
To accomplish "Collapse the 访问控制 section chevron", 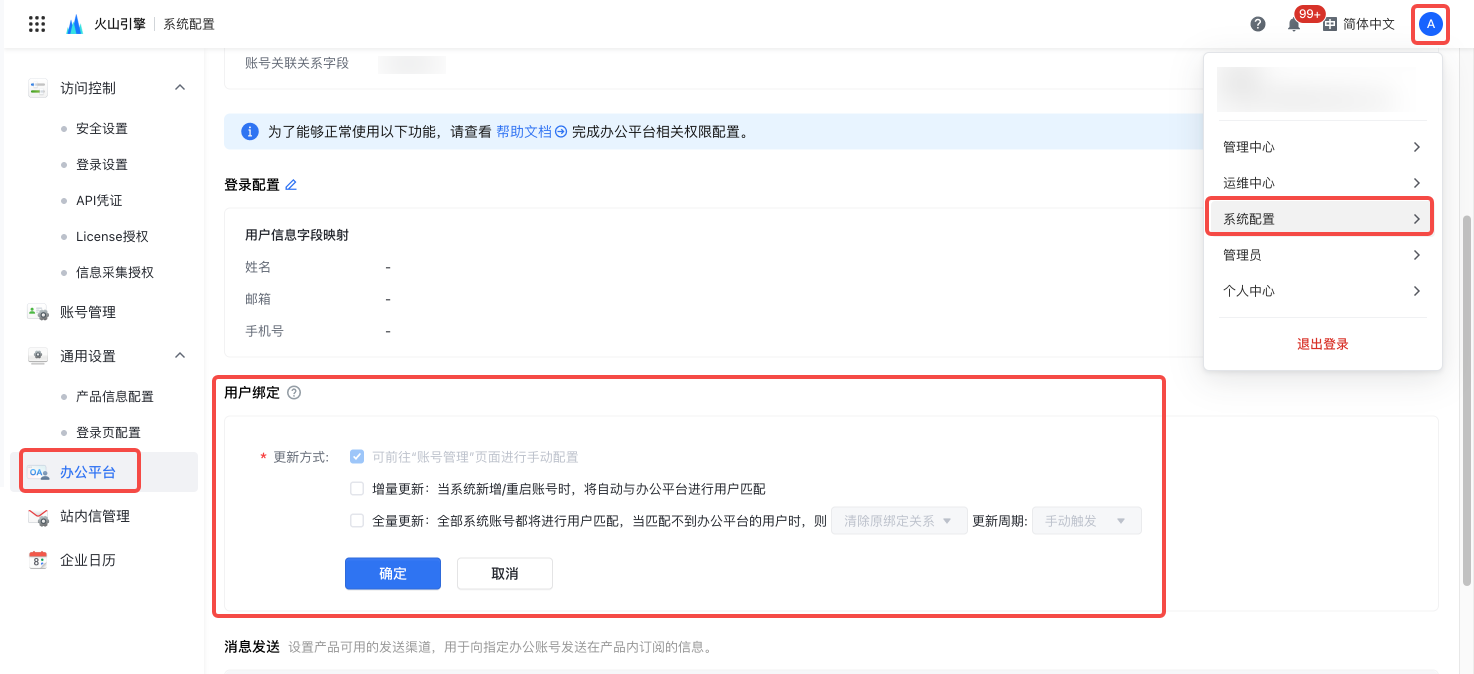I will click(180, 88).
